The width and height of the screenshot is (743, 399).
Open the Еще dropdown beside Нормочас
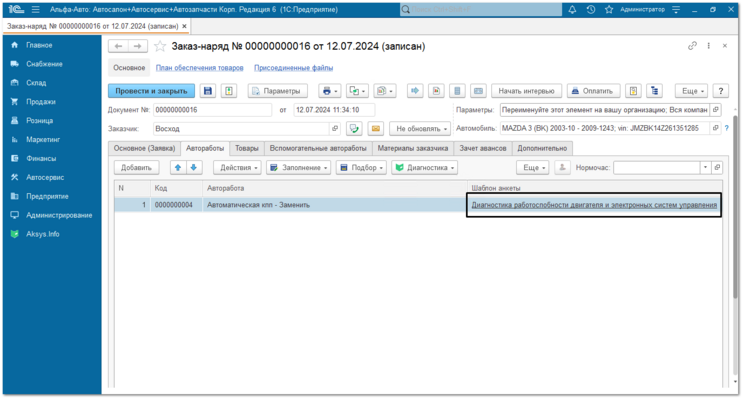click(x=533, y=167)
